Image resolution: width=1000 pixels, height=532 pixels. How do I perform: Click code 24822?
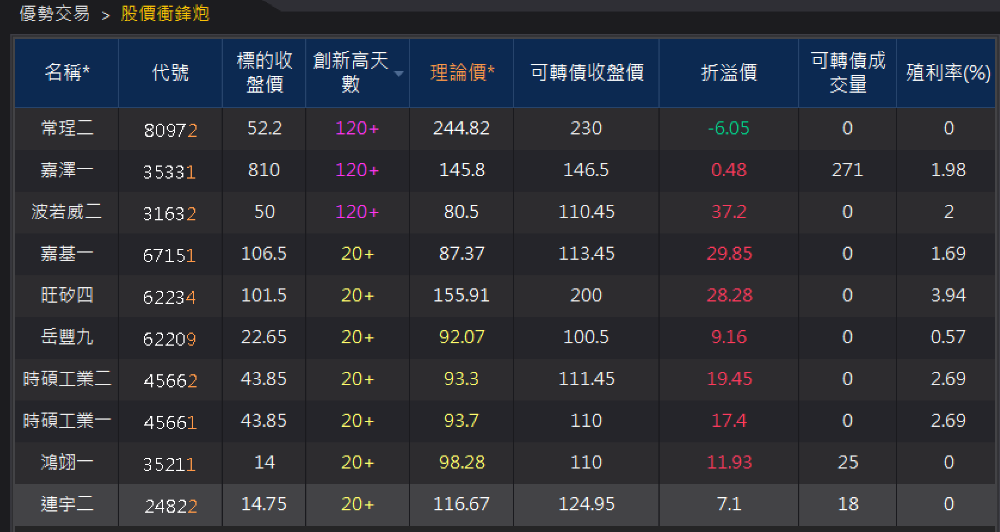(x=170, y=506)
